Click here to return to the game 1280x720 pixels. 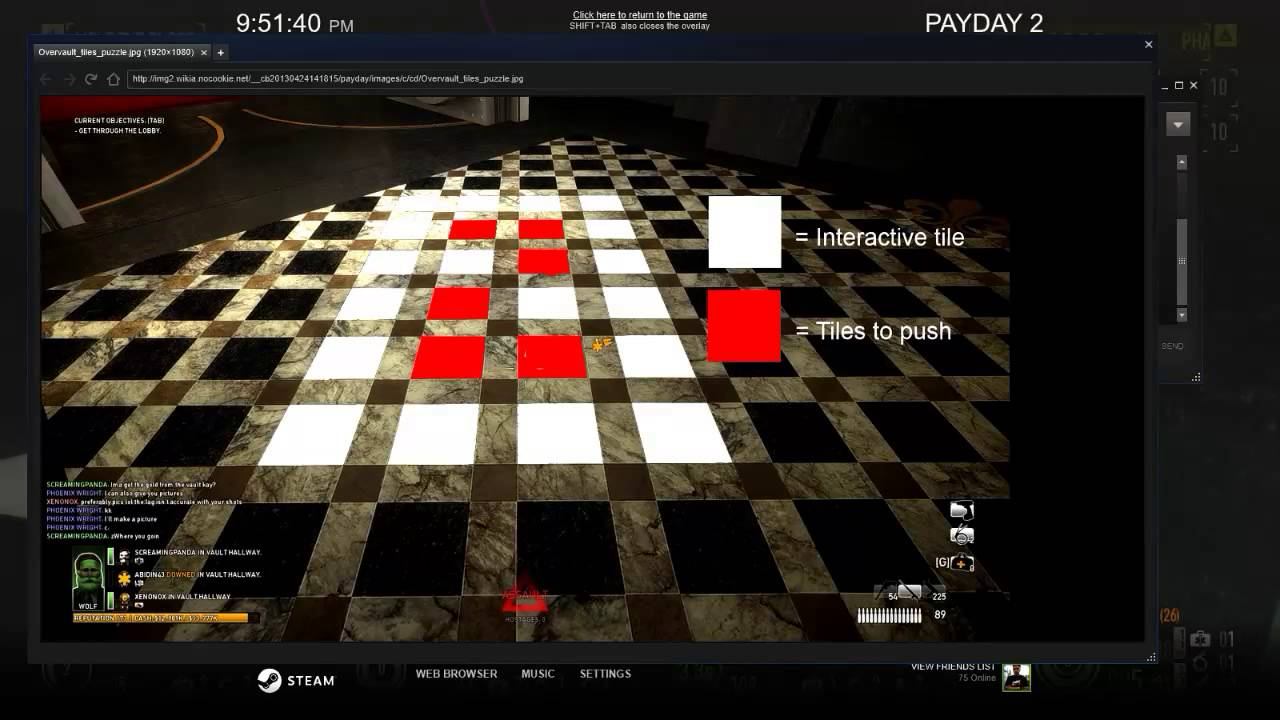(640, 15)
